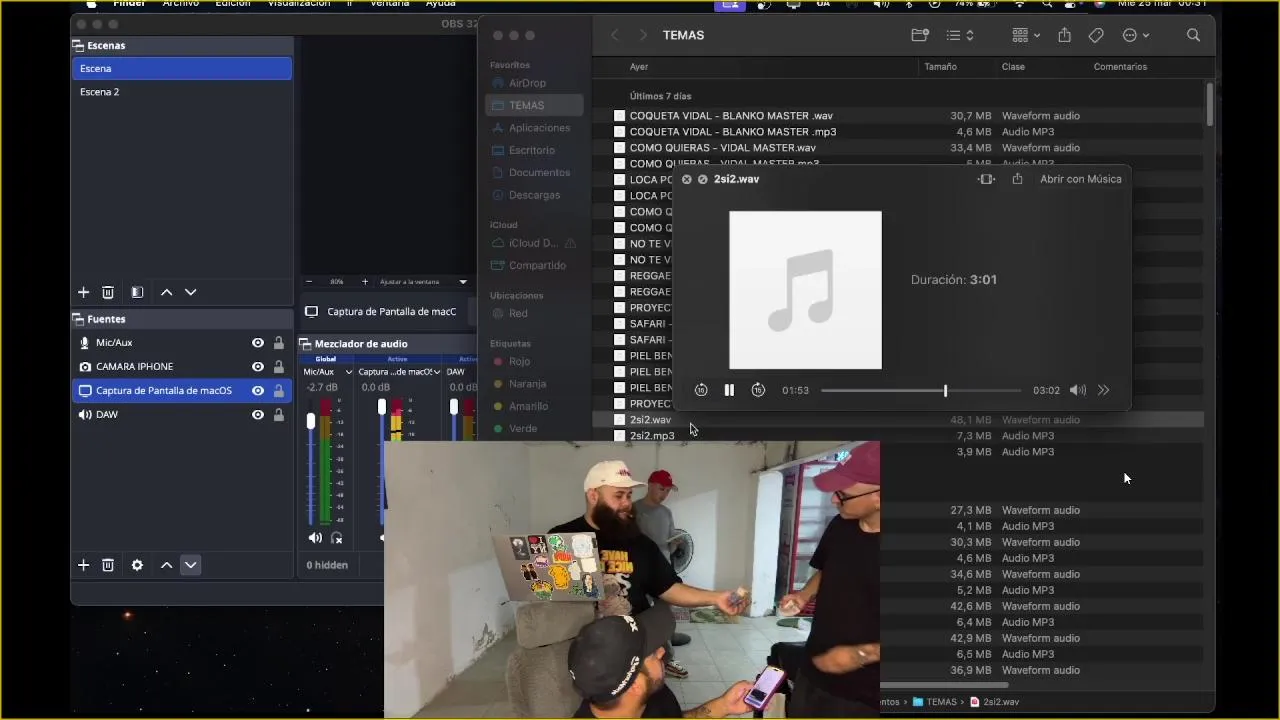Screen dimensions: 1280x720
Task: Toggle visibility of Mic/Aux source
Action: tap(258, 342)
